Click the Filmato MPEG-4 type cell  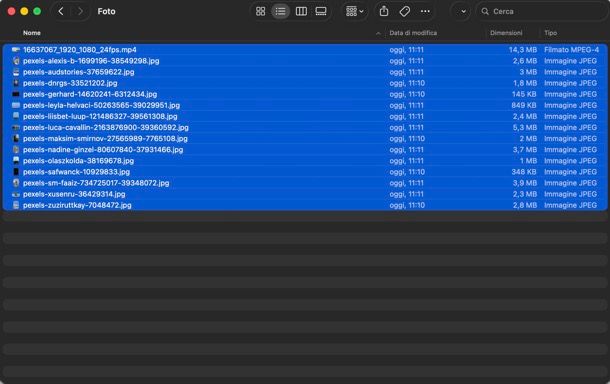click(571, 49)
